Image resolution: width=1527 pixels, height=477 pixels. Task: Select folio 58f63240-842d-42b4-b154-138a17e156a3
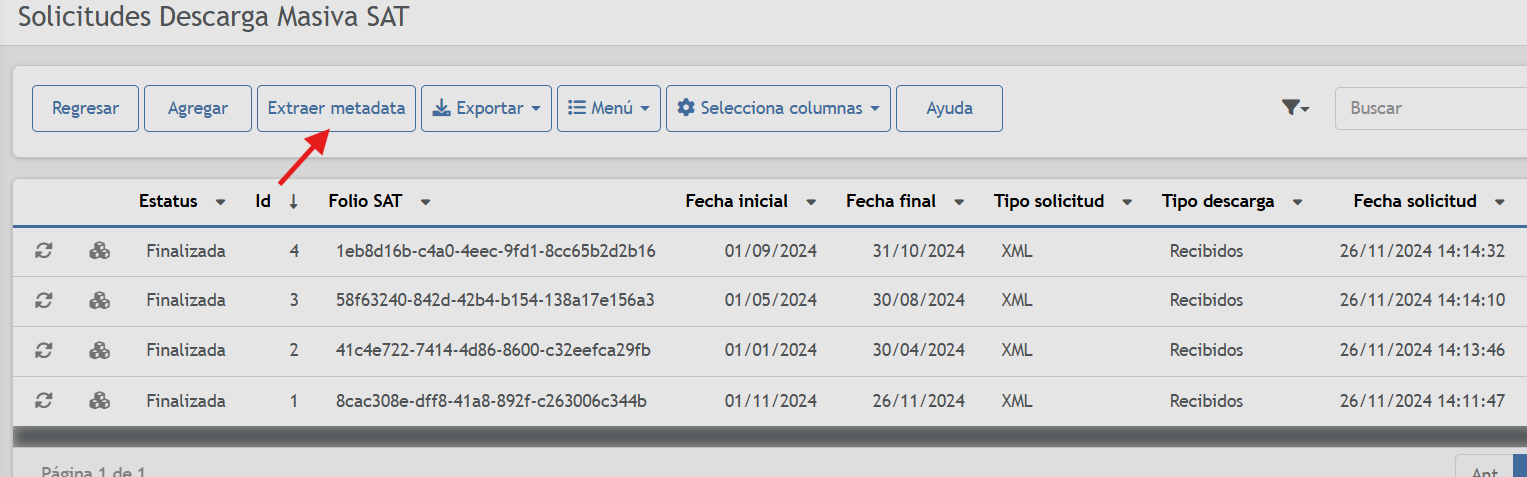coord(495,300)
